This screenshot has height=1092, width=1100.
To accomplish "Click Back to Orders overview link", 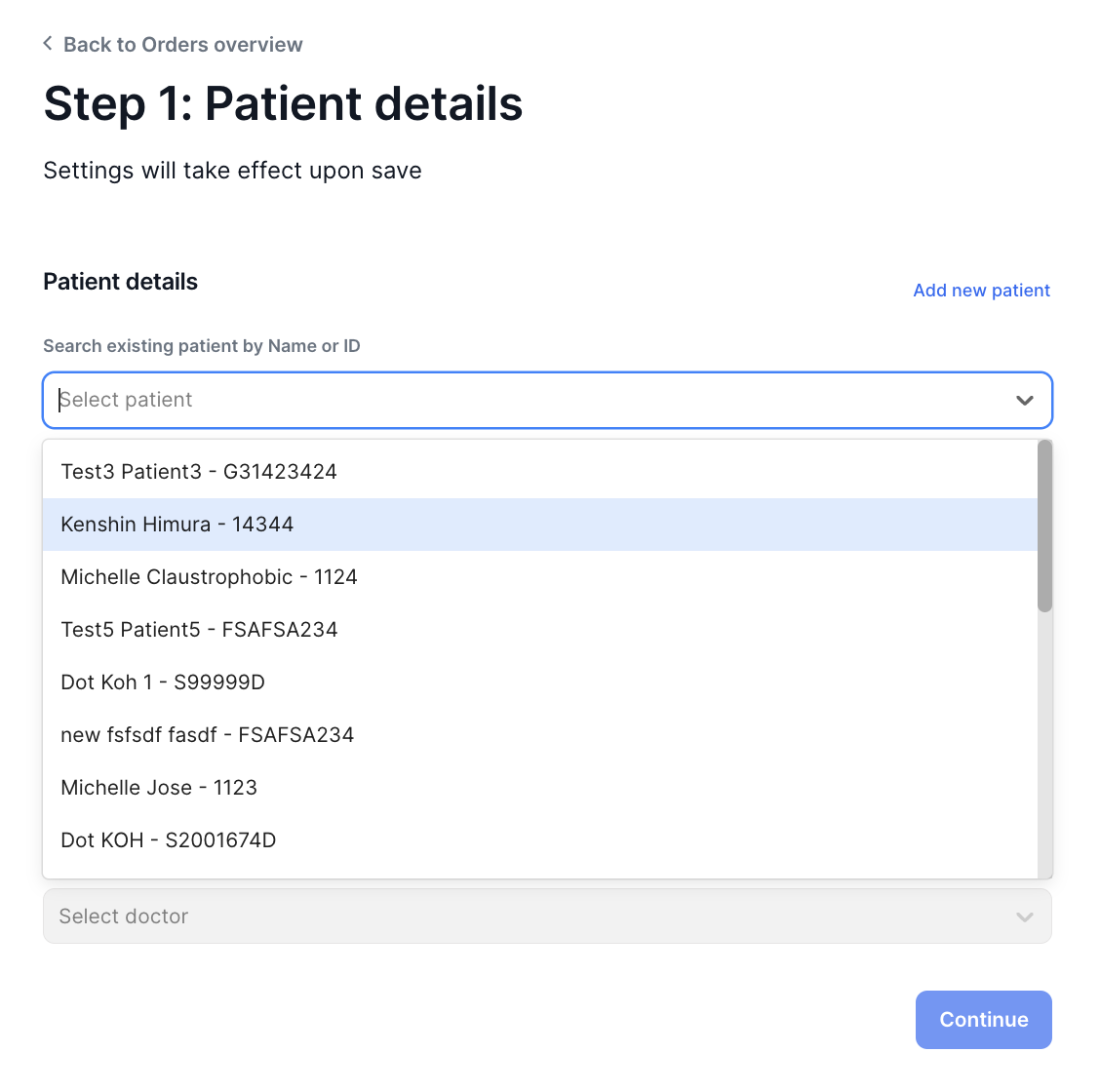I will [182, 45].
